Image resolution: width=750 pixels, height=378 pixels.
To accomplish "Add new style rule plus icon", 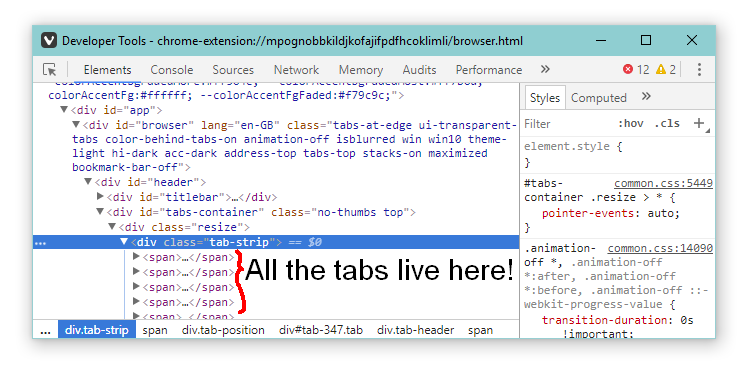I will (x=699, y=123).
